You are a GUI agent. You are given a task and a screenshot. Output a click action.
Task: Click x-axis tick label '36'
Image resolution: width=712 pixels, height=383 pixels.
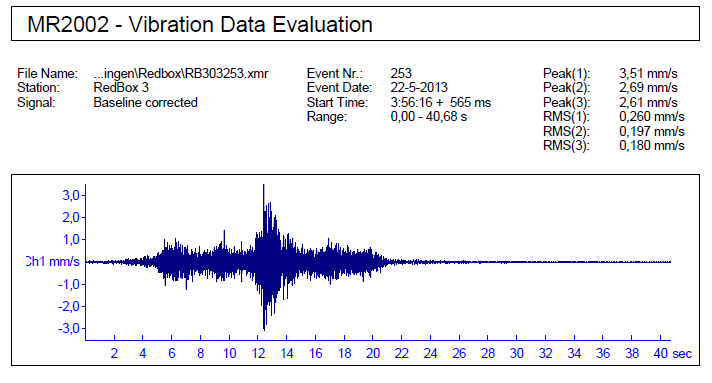pos(603,353)
